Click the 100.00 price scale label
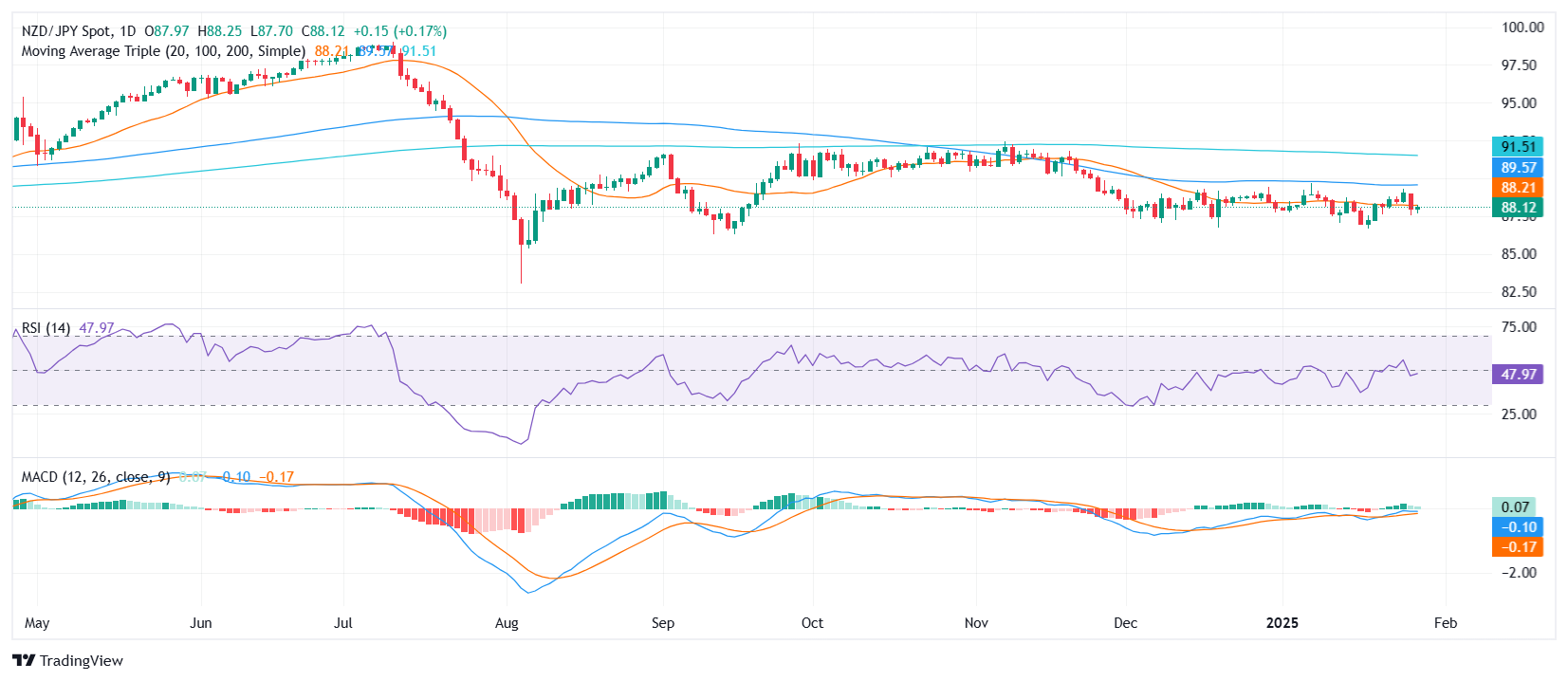Viewport: 1568px width, 681px height. (x=1523, y=28)
